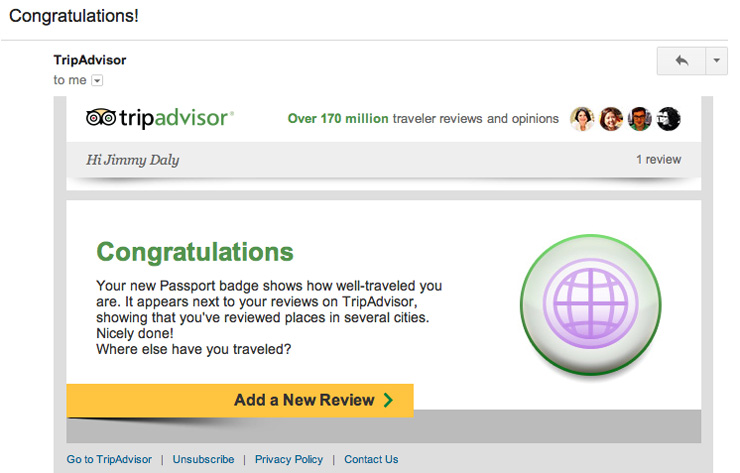
Task: Open the Go to TripAdvisor link
Action: [109, 460]
